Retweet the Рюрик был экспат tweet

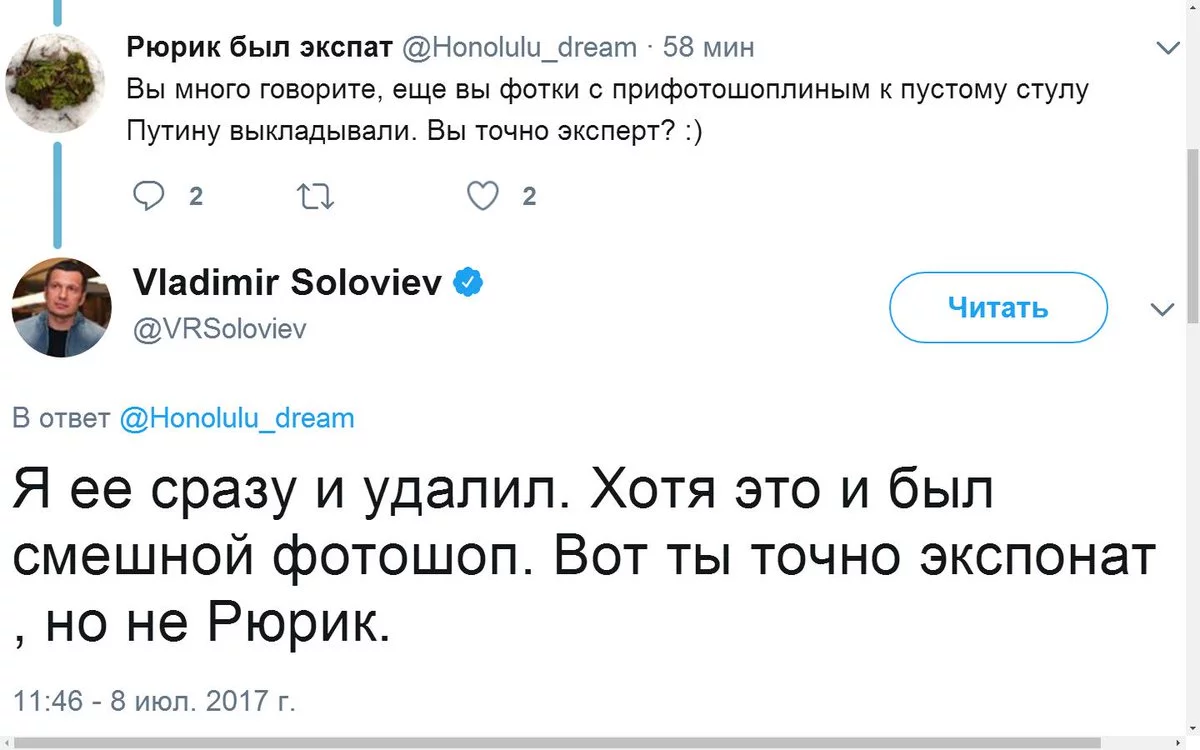(x=316, y=197)
